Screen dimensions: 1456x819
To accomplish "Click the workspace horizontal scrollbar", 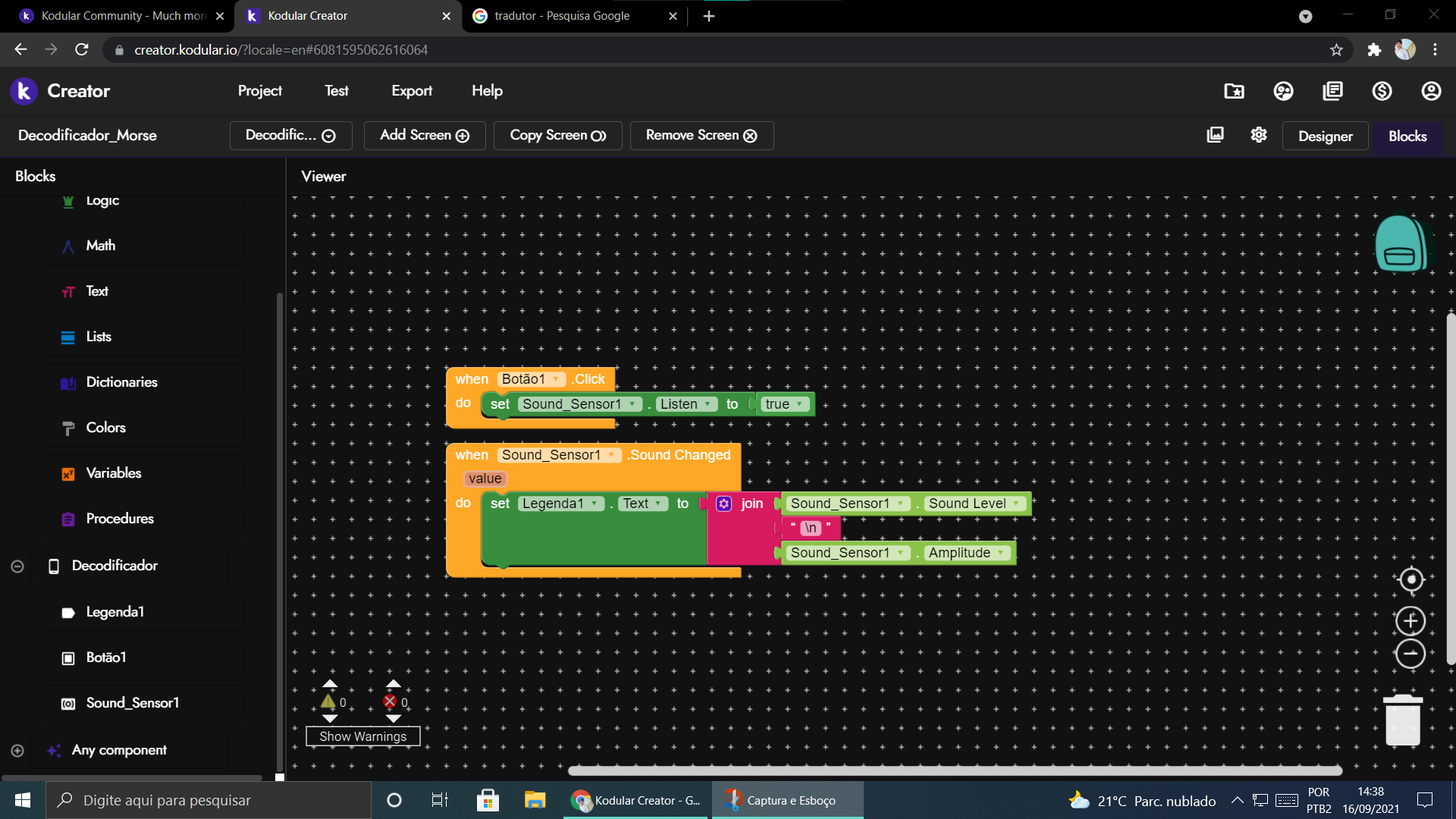I will [955, 770].
